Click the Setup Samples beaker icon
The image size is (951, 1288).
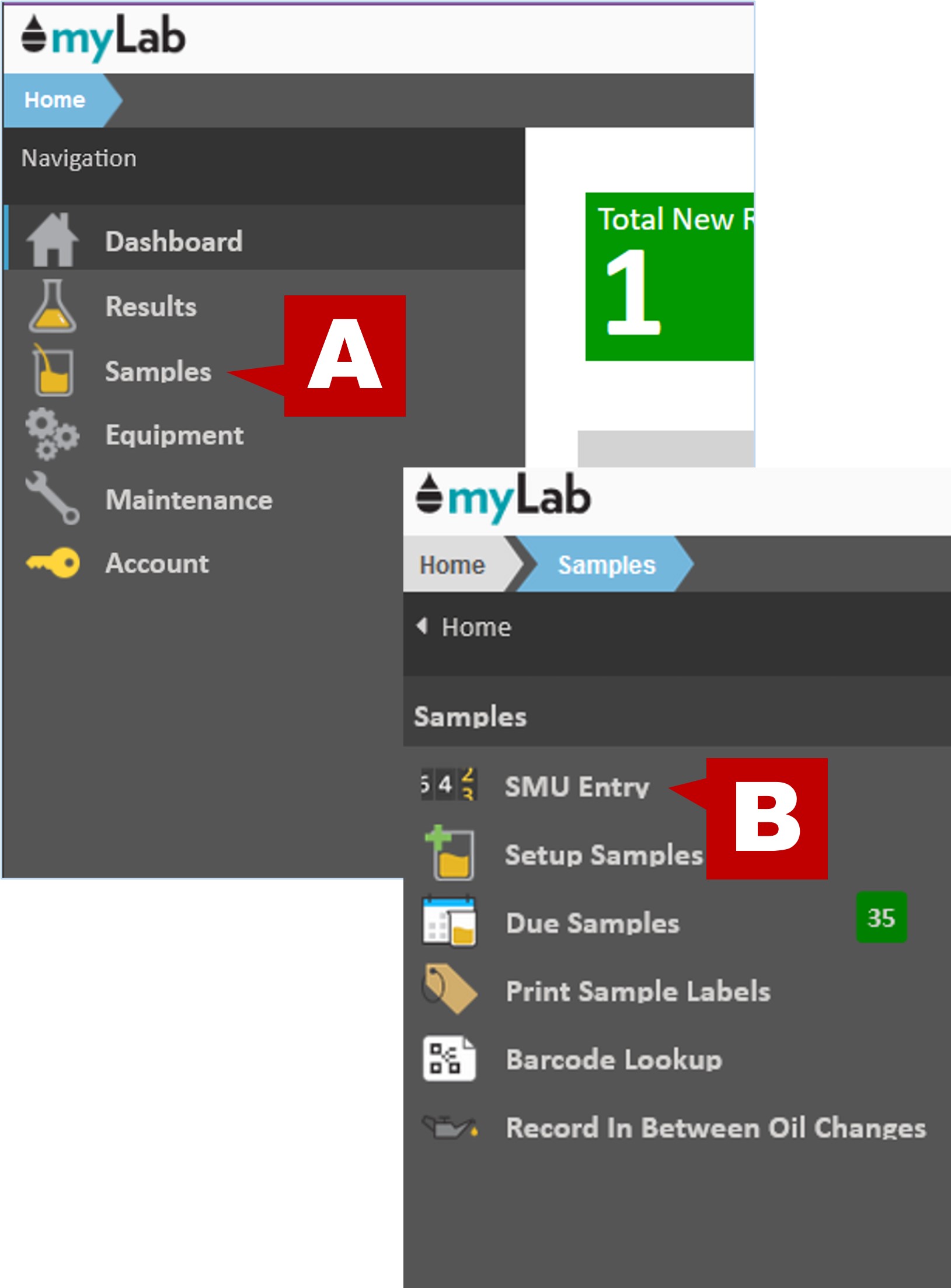(x=448, y=854)
